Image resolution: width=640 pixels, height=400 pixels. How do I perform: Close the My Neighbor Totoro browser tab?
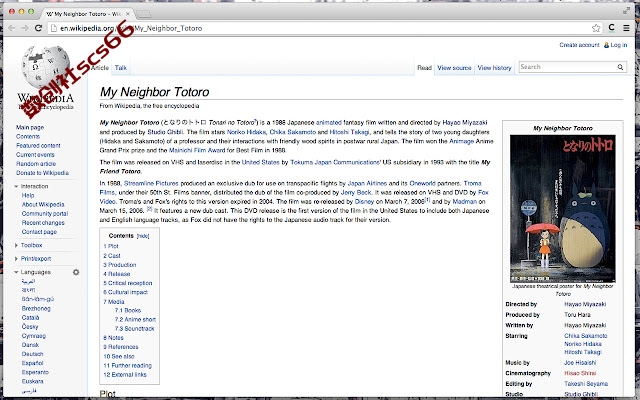coord(128,14)
